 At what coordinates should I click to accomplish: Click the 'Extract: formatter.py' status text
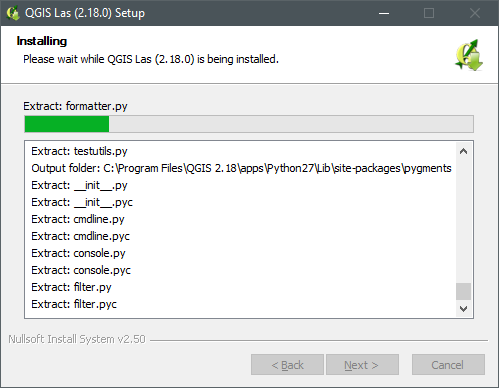point(75,106)
